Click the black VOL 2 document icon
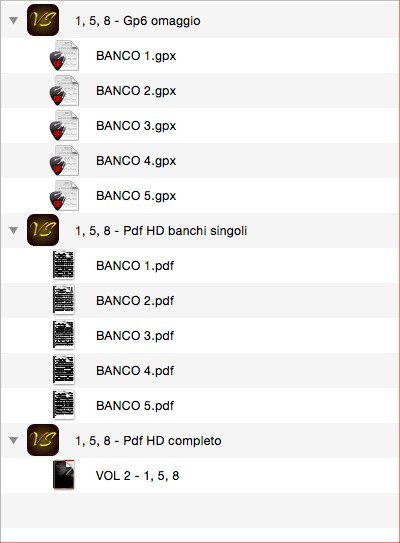The image size is (400, 543). pos(63,475)
